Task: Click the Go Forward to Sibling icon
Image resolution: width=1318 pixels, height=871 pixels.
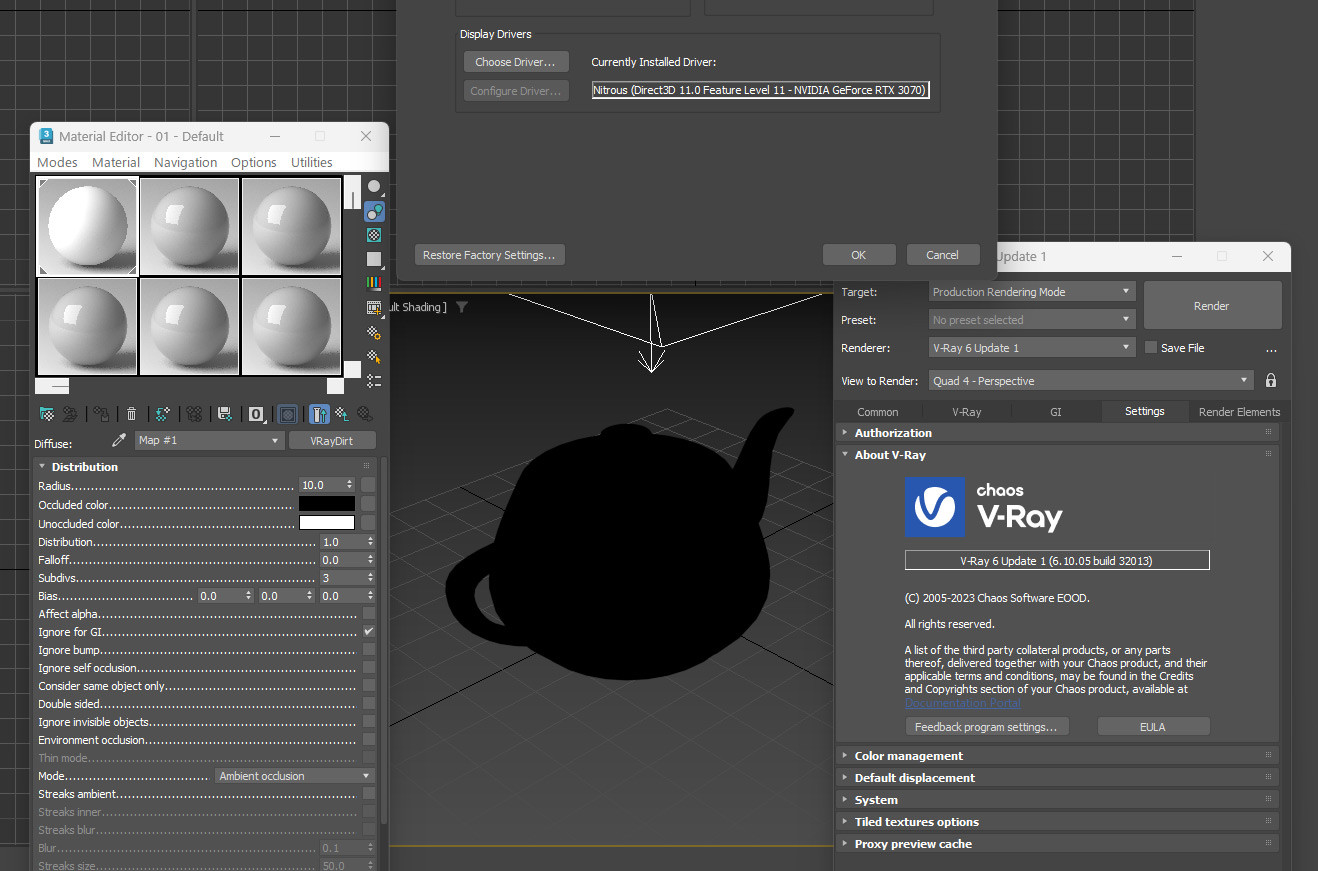Action: 366,413
